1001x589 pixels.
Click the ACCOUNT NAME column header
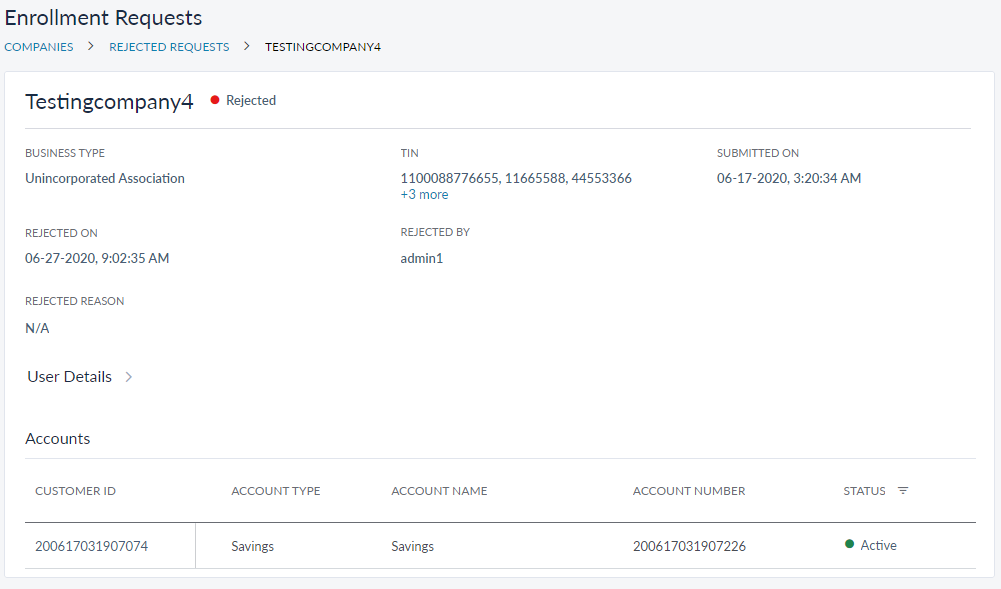pyautogui.click(x=439, y=491)
